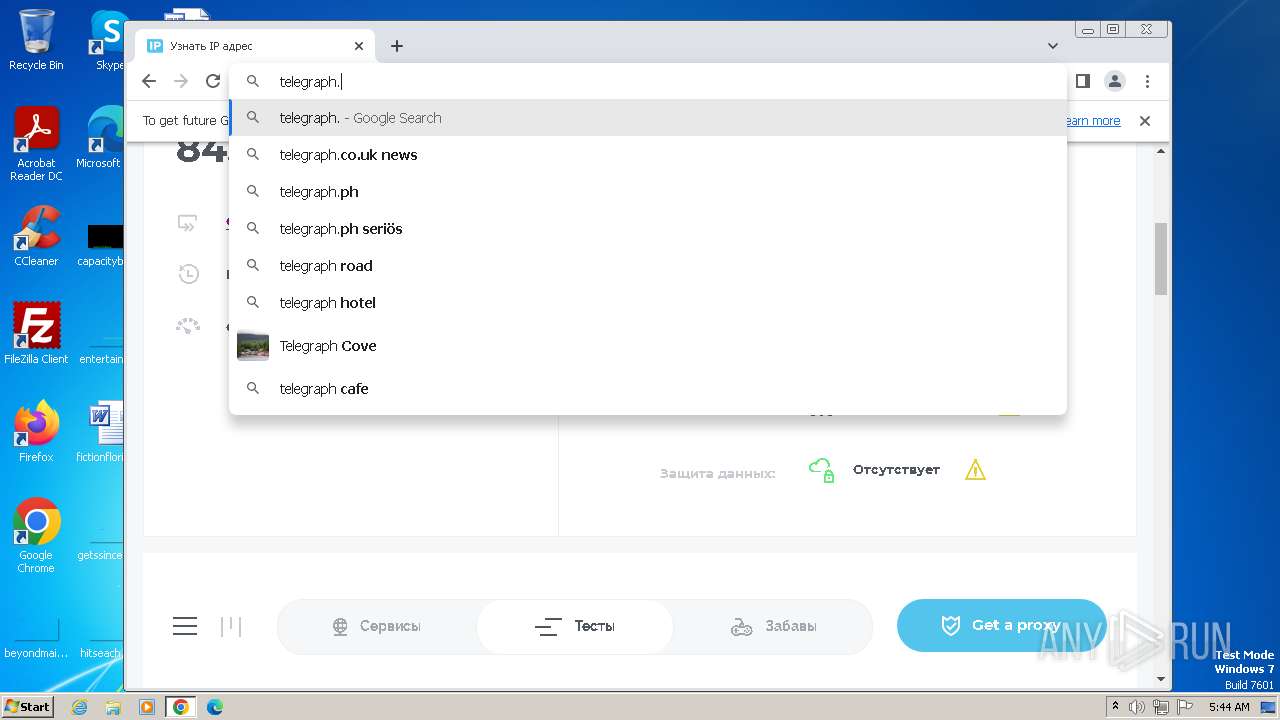The image size is (1280, 720).
Task: Expand the tab search chevron
Action: coord(1053,46)
